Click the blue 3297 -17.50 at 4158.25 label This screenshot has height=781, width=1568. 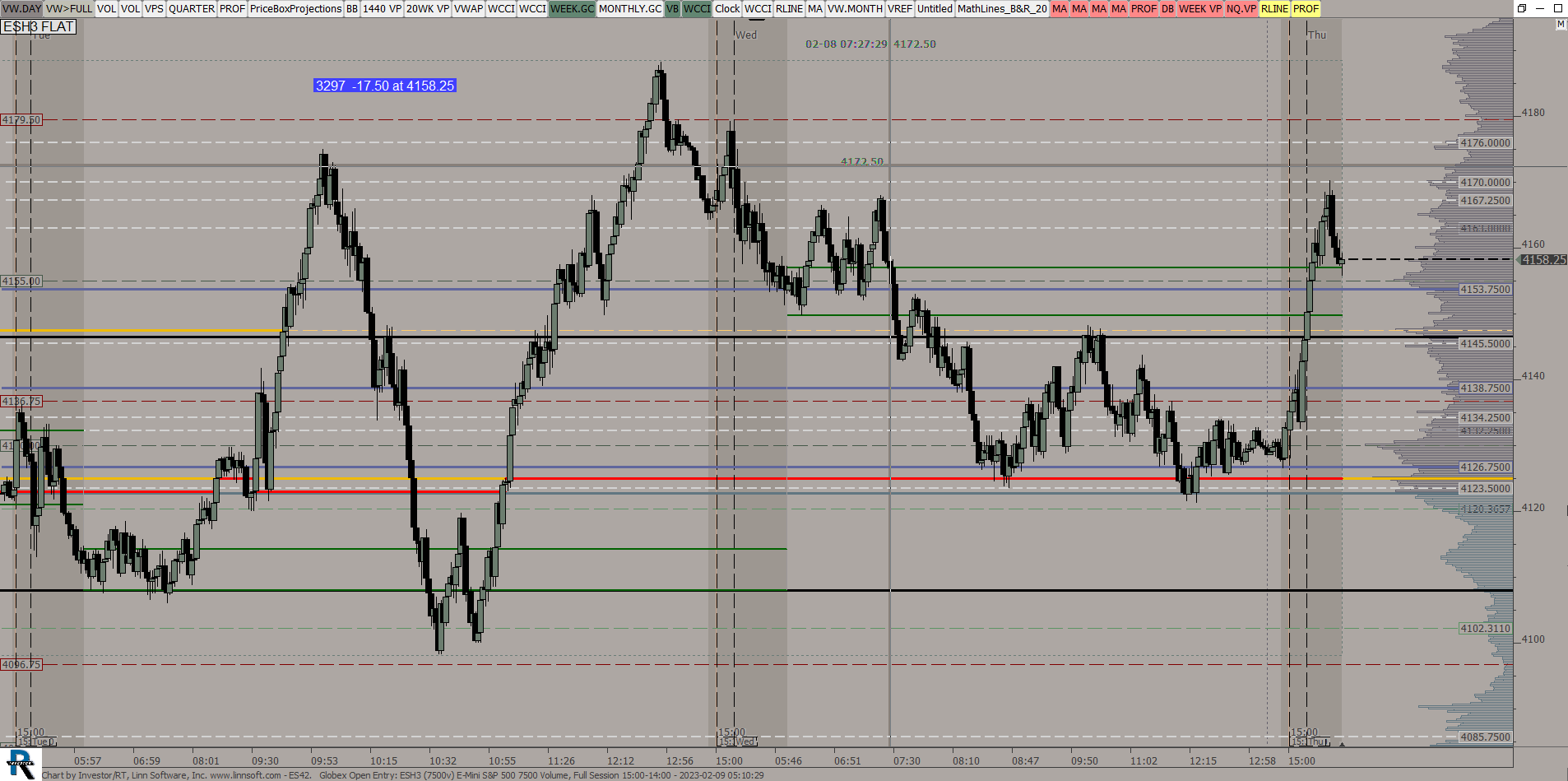[x=384, y=86]
